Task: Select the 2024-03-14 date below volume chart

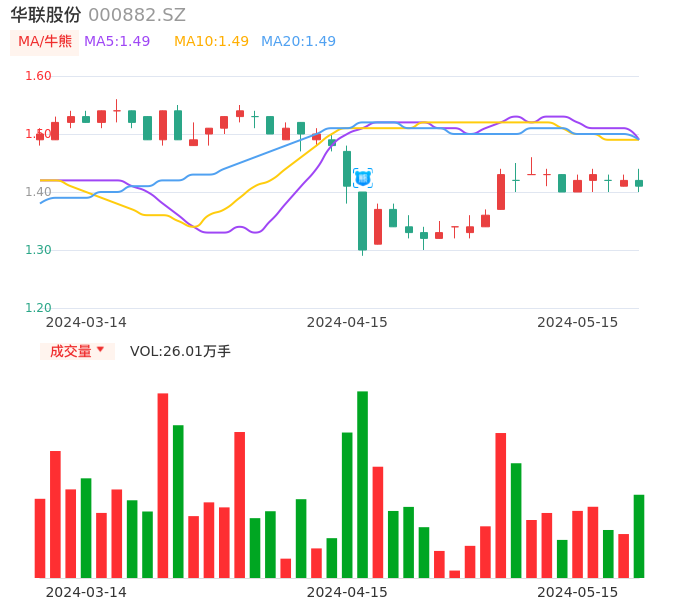Action: (x=86, y=592)
